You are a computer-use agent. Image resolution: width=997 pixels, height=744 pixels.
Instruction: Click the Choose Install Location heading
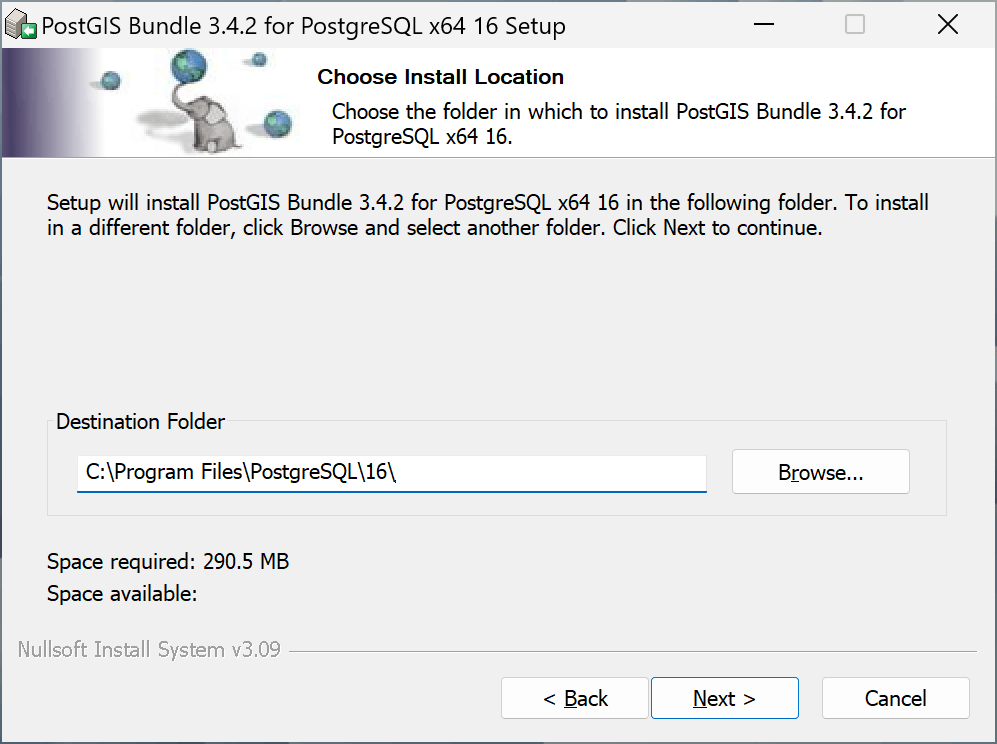coord(440,77)
